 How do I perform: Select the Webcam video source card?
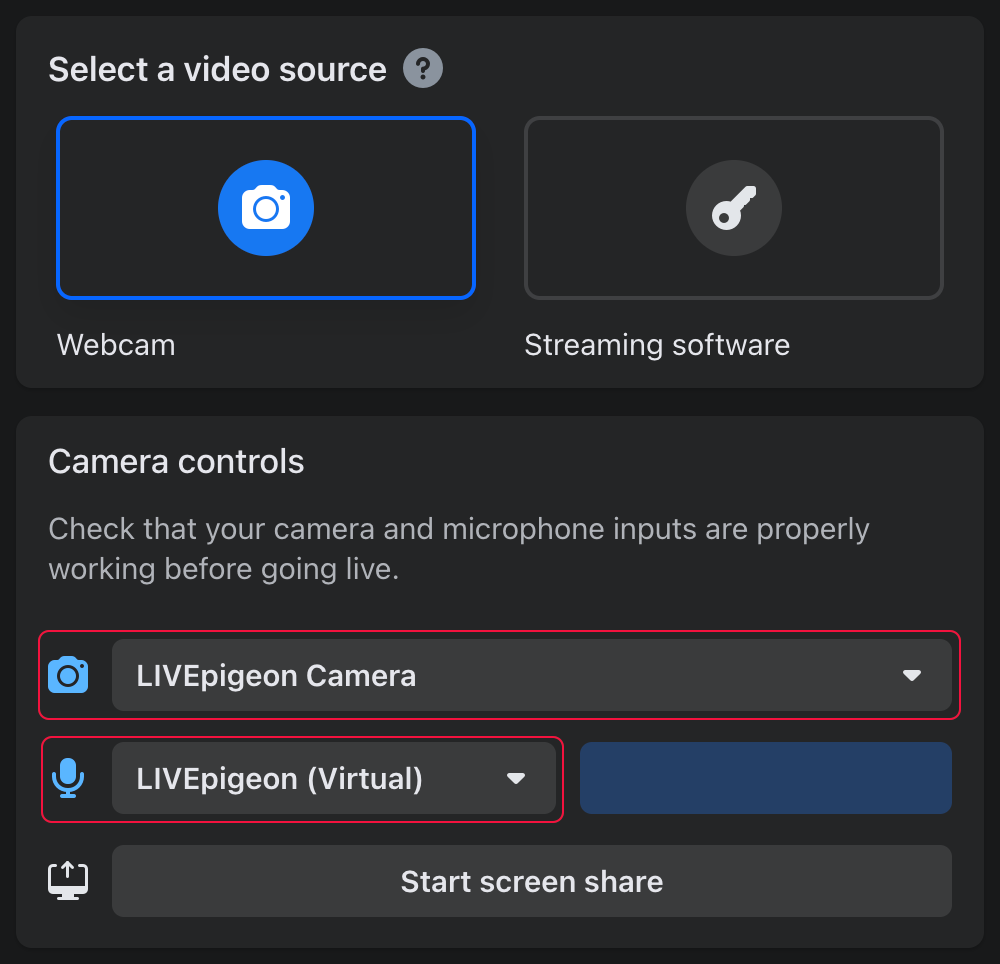click(x=266, y=208)
